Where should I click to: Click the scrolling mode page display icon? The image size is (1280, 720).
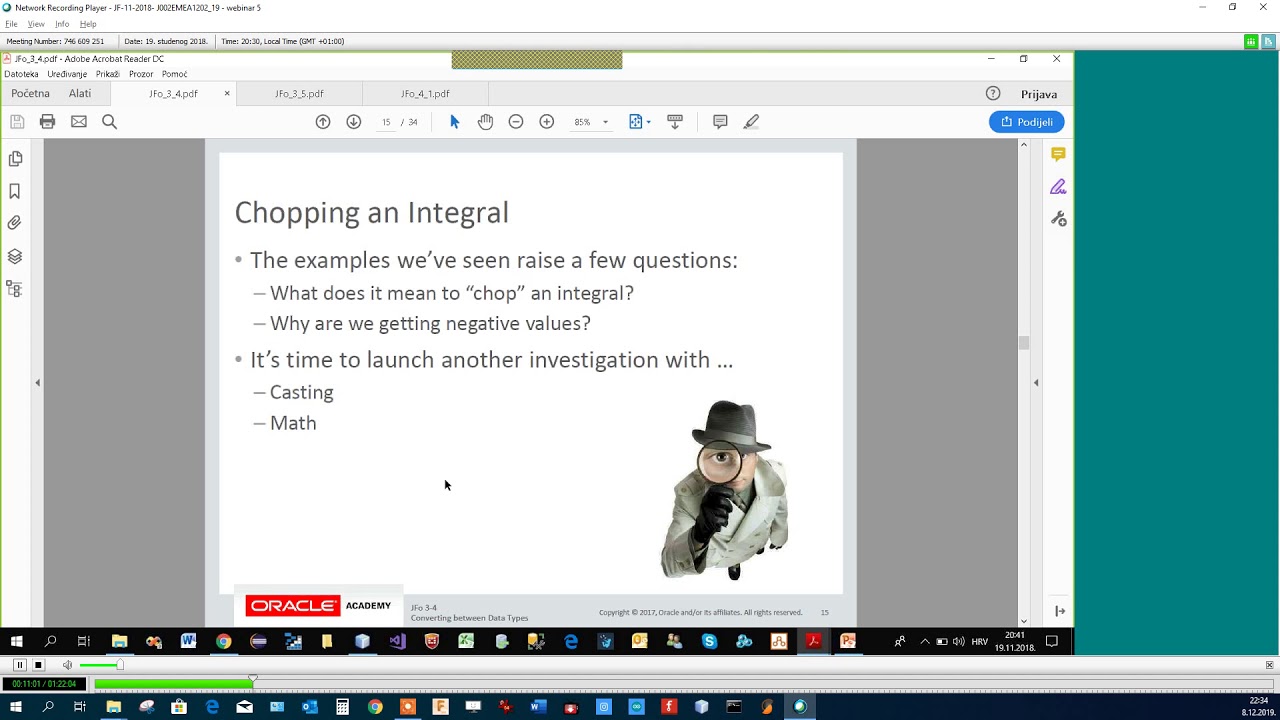point(675,122)
